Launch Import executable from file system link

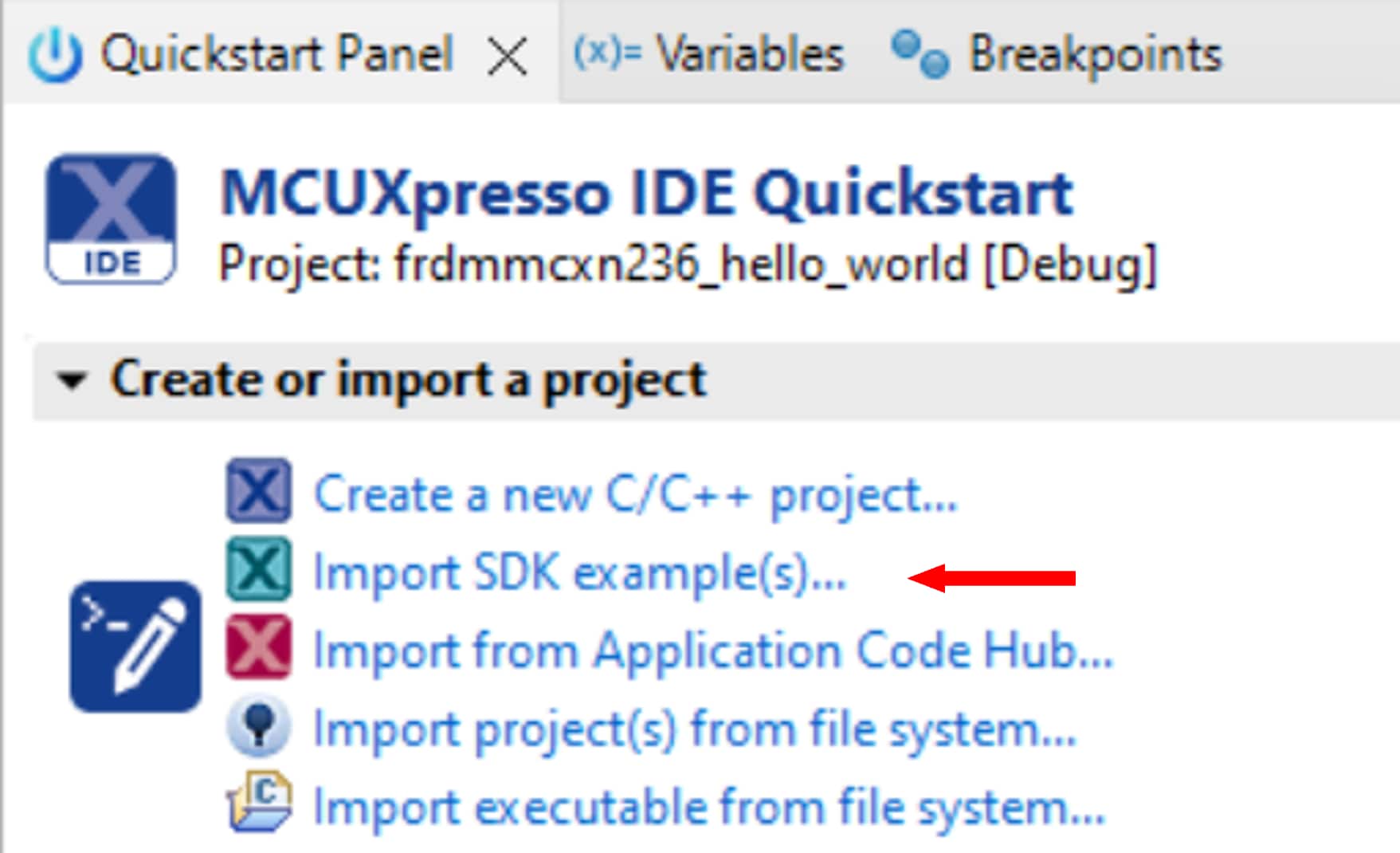tap(709, 807)
